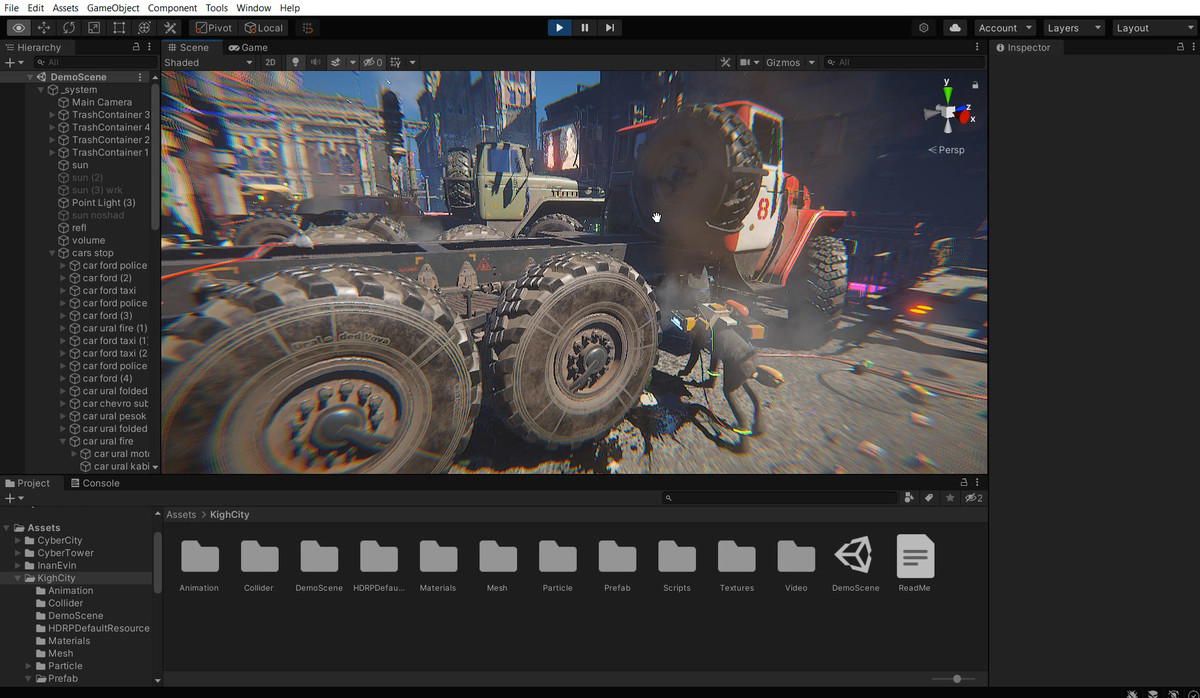Open the Cloud services icon

click(x=953, y=28)
